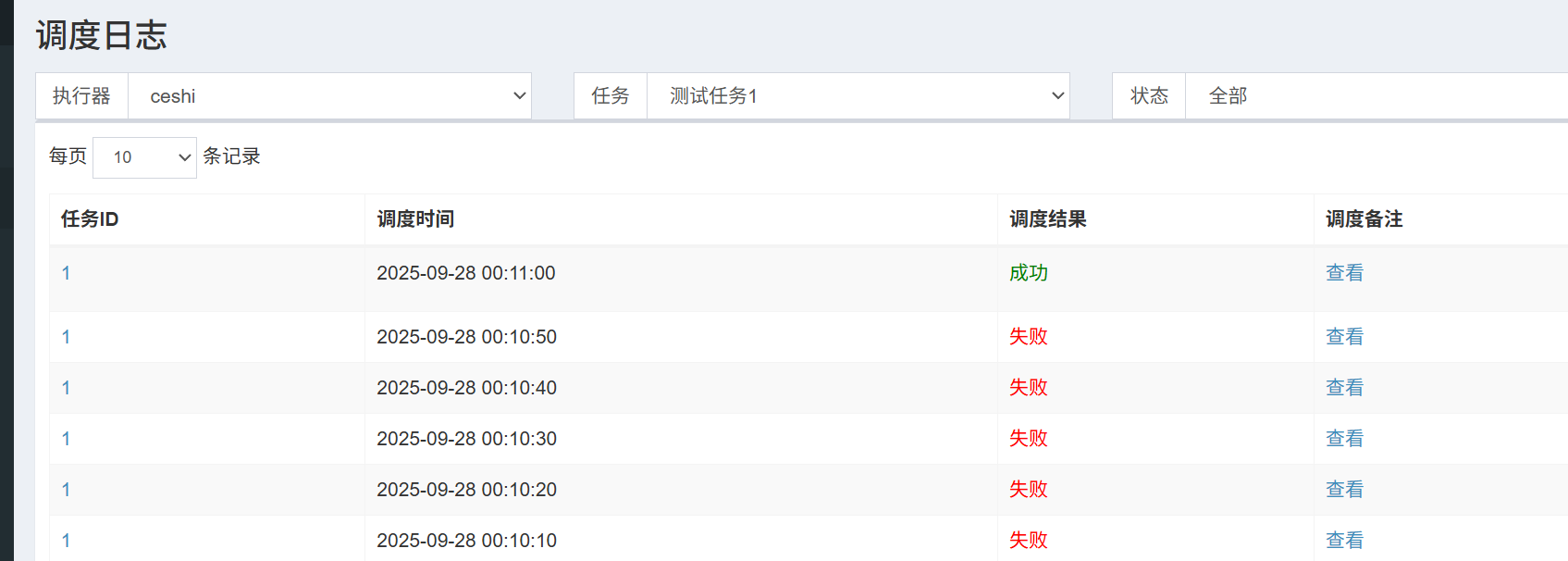1568x561 pixels.
Task: Open the 执行器 dropdown showing ceshi
Action: tap(328, 96)
